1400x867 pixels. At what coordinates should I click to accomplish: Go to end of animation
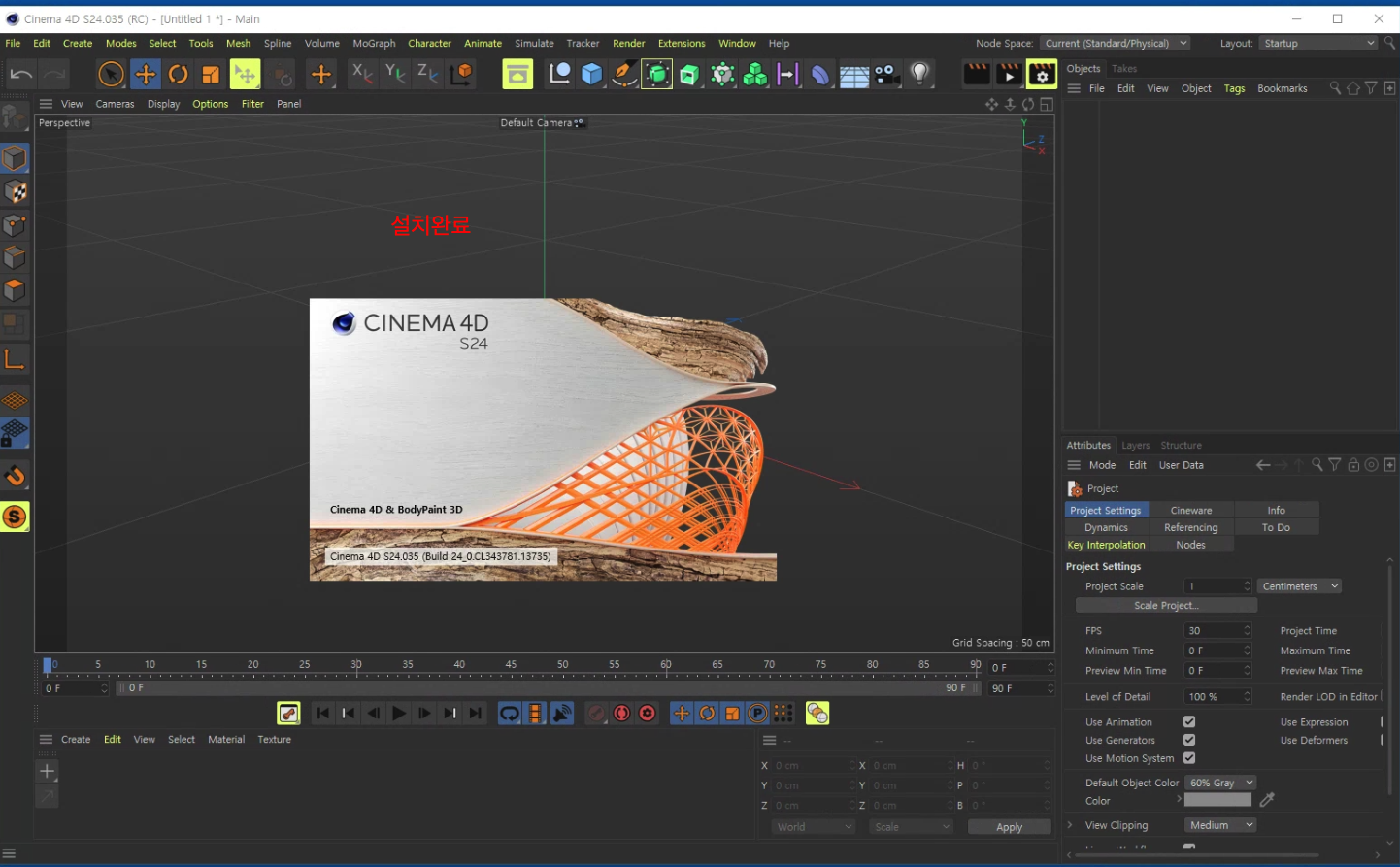[x=475, y=714]
